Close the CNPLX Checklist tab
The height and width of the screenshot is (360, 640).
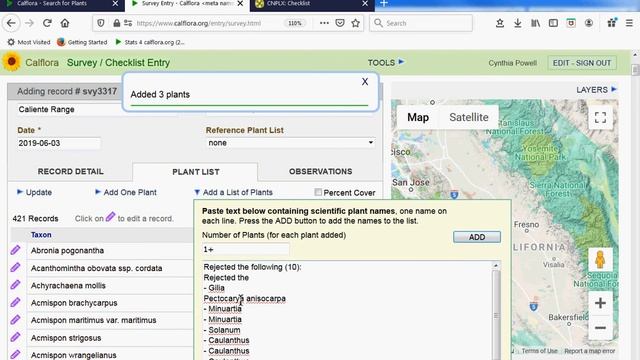point(365,4)
